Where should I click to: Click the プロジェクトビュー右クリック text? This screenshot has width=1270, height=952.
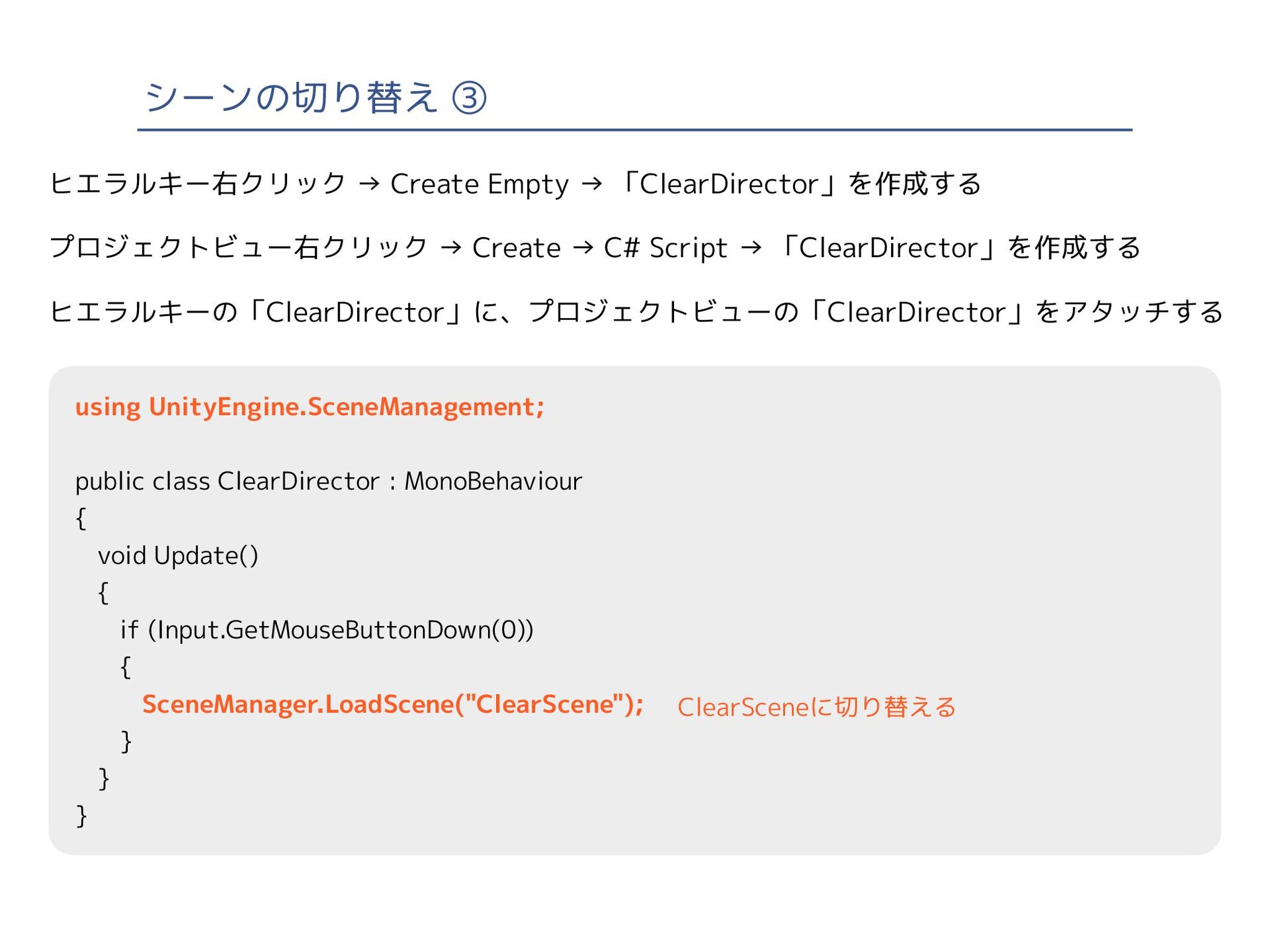click(239, 248)
